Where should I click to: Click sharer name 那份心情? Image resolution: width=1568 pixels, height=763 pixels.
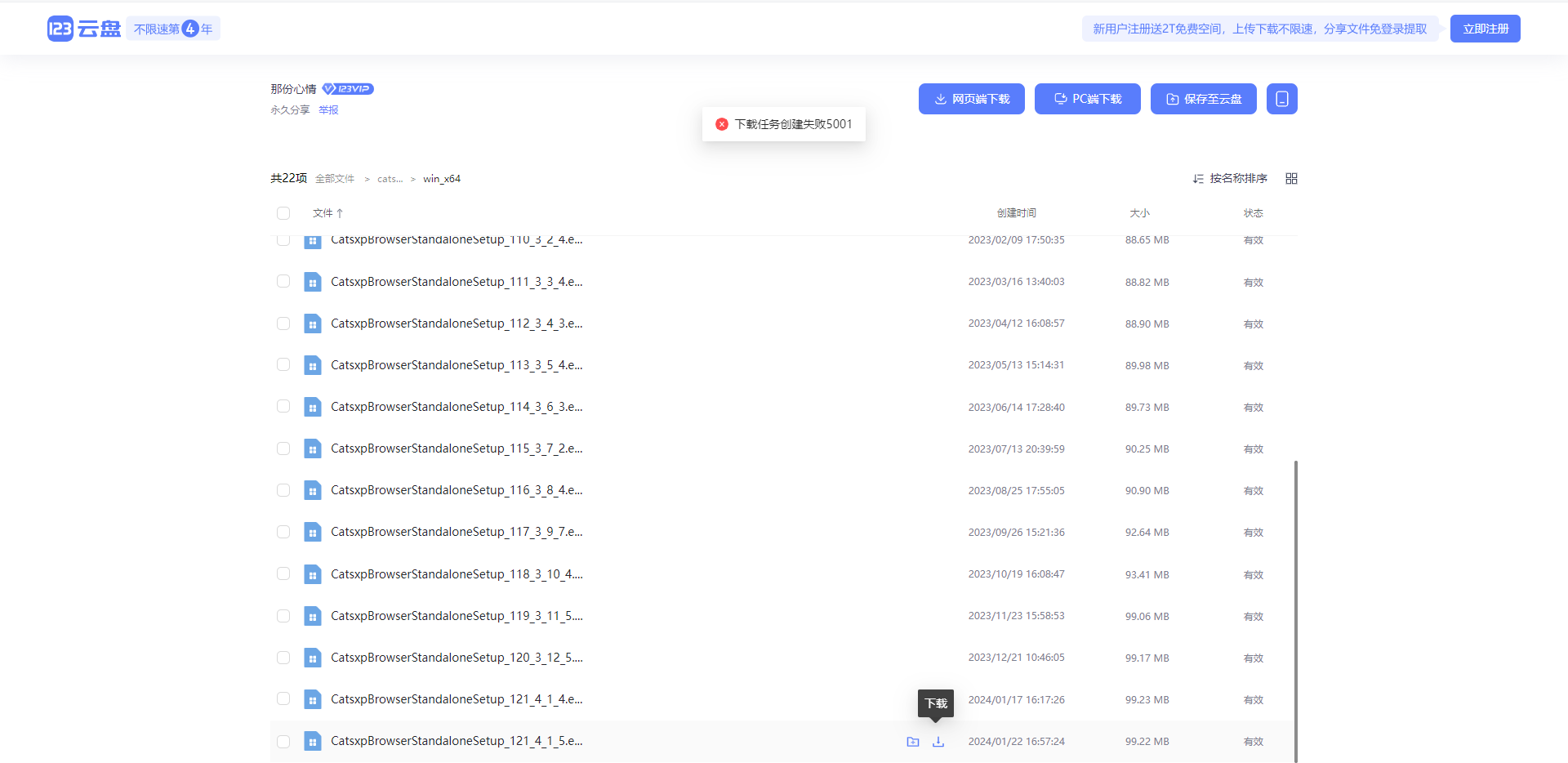tap(293, 89)
